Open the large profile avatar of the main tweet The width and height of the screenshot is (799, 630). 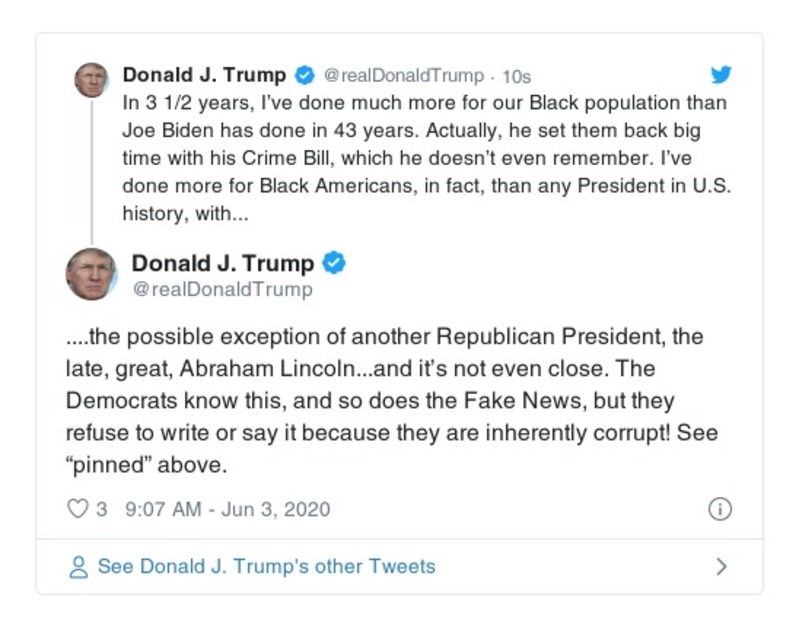click(x=92, y=274)
